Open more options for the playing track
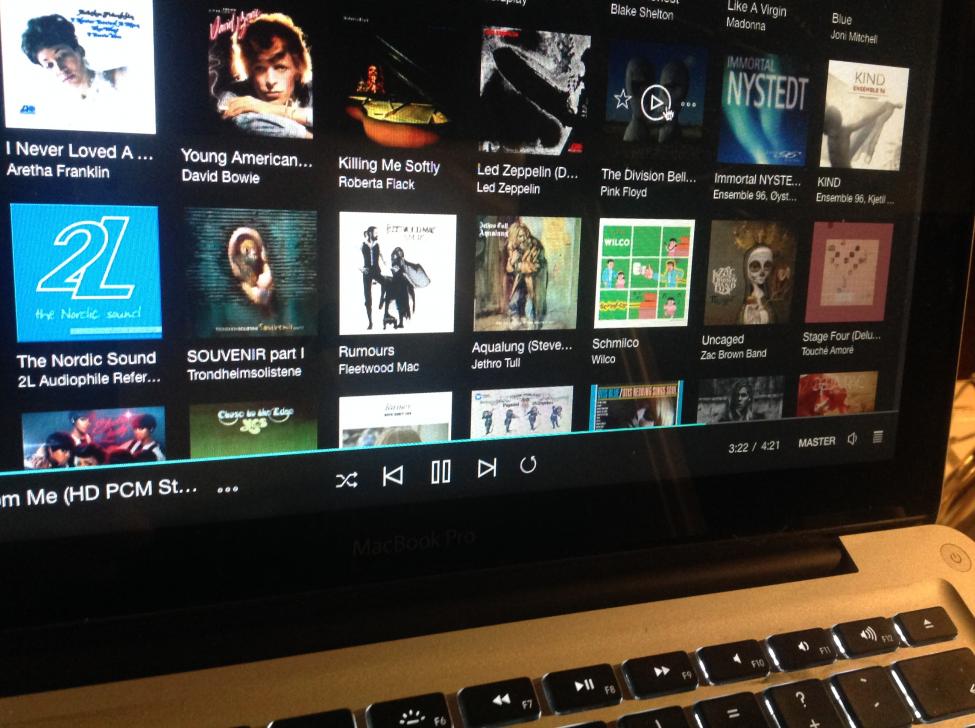 (x=228, y=489)
